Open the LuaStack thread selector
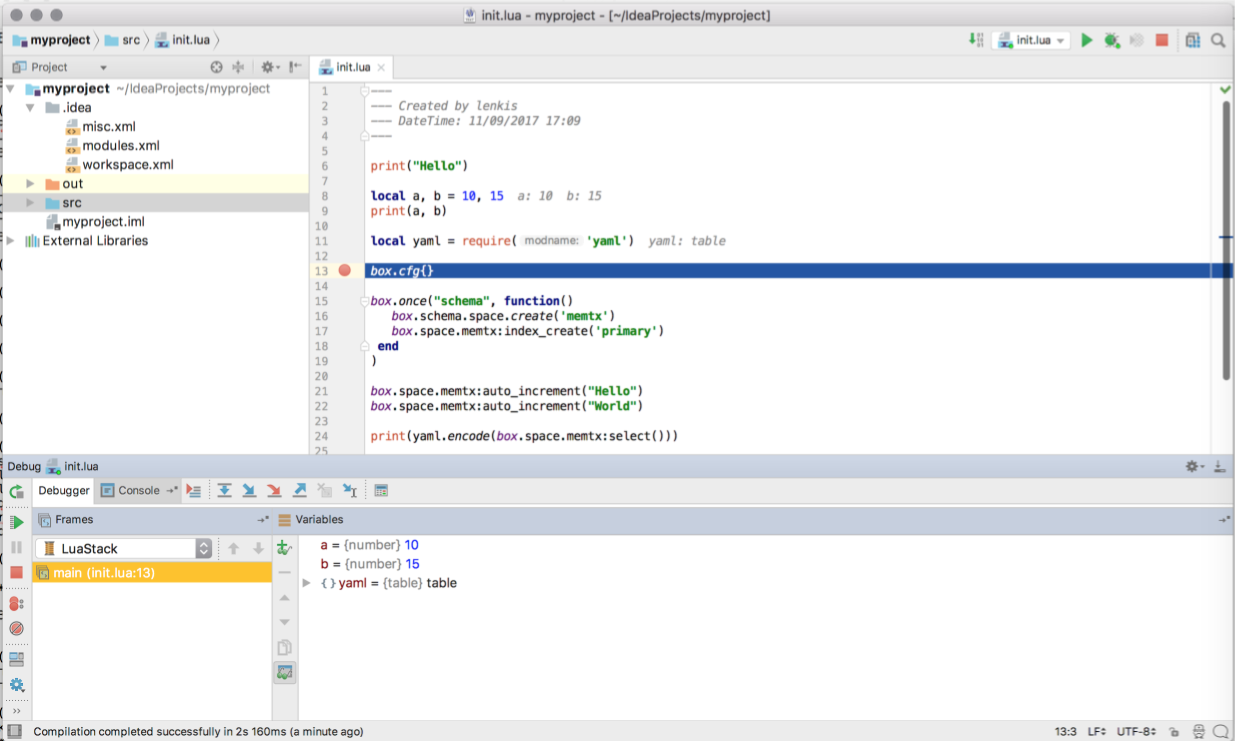The image size is (1235, 741). (124, 548)
